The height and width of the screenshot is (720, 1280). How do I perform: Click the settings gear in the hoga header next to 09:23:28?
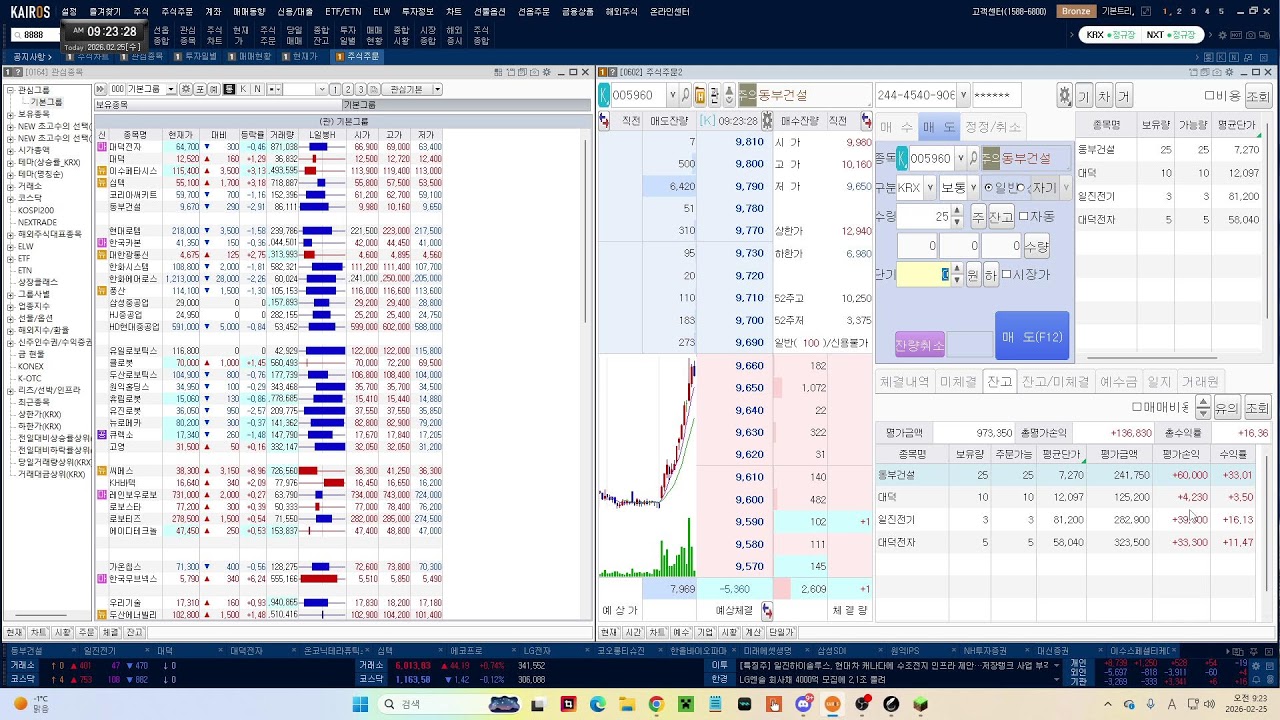pyautogui.click(x=767, y=120)
